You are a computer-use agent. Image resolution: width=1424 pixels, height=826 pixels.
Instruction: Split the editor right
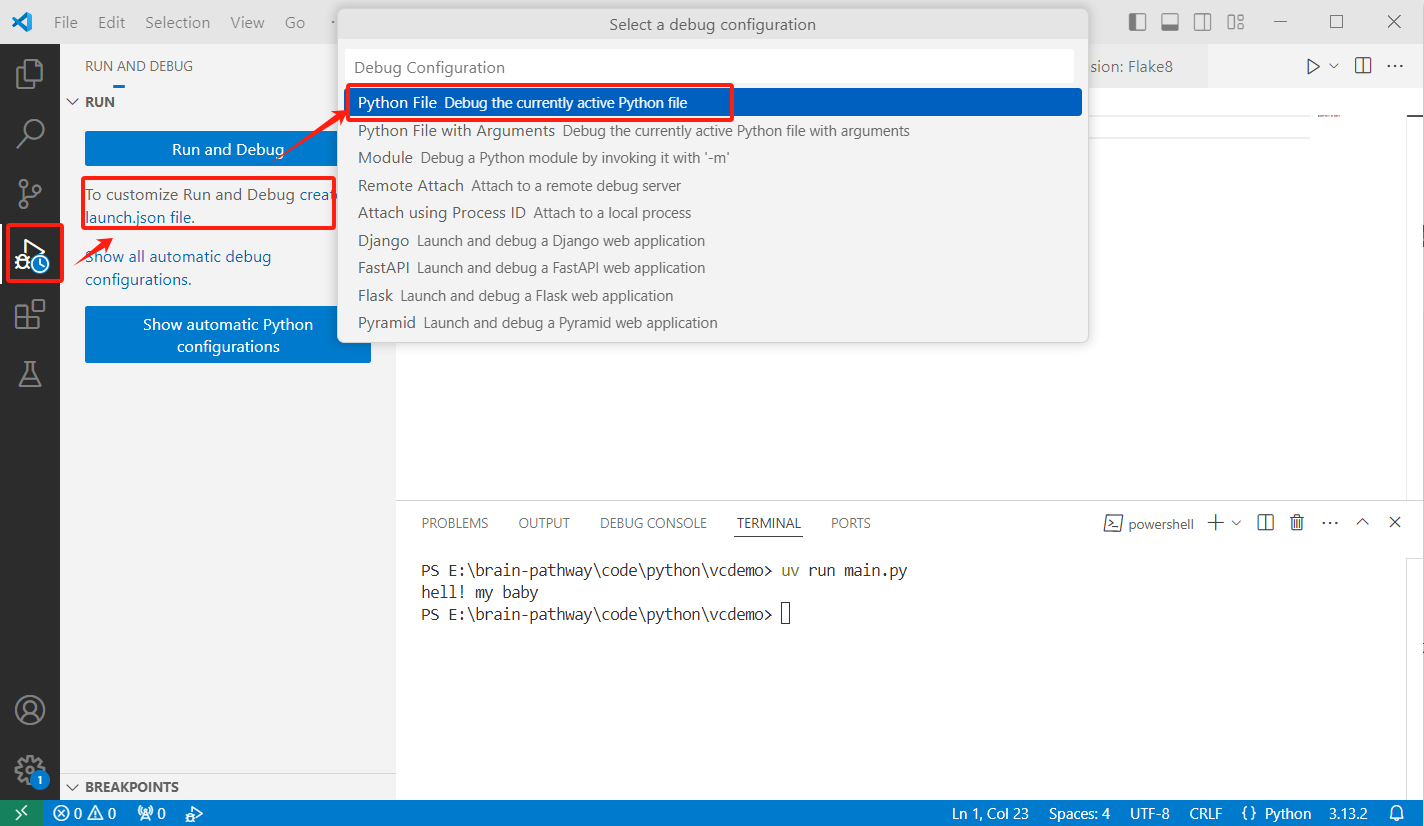(x=1362, y=66)
